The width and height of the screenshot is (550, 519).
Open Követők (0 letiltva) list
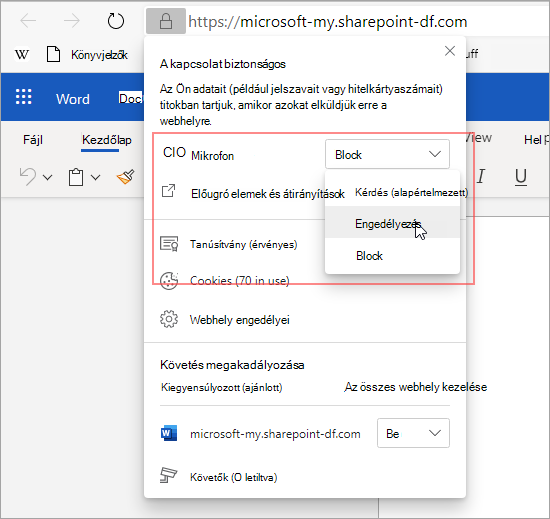pos(234,477)
